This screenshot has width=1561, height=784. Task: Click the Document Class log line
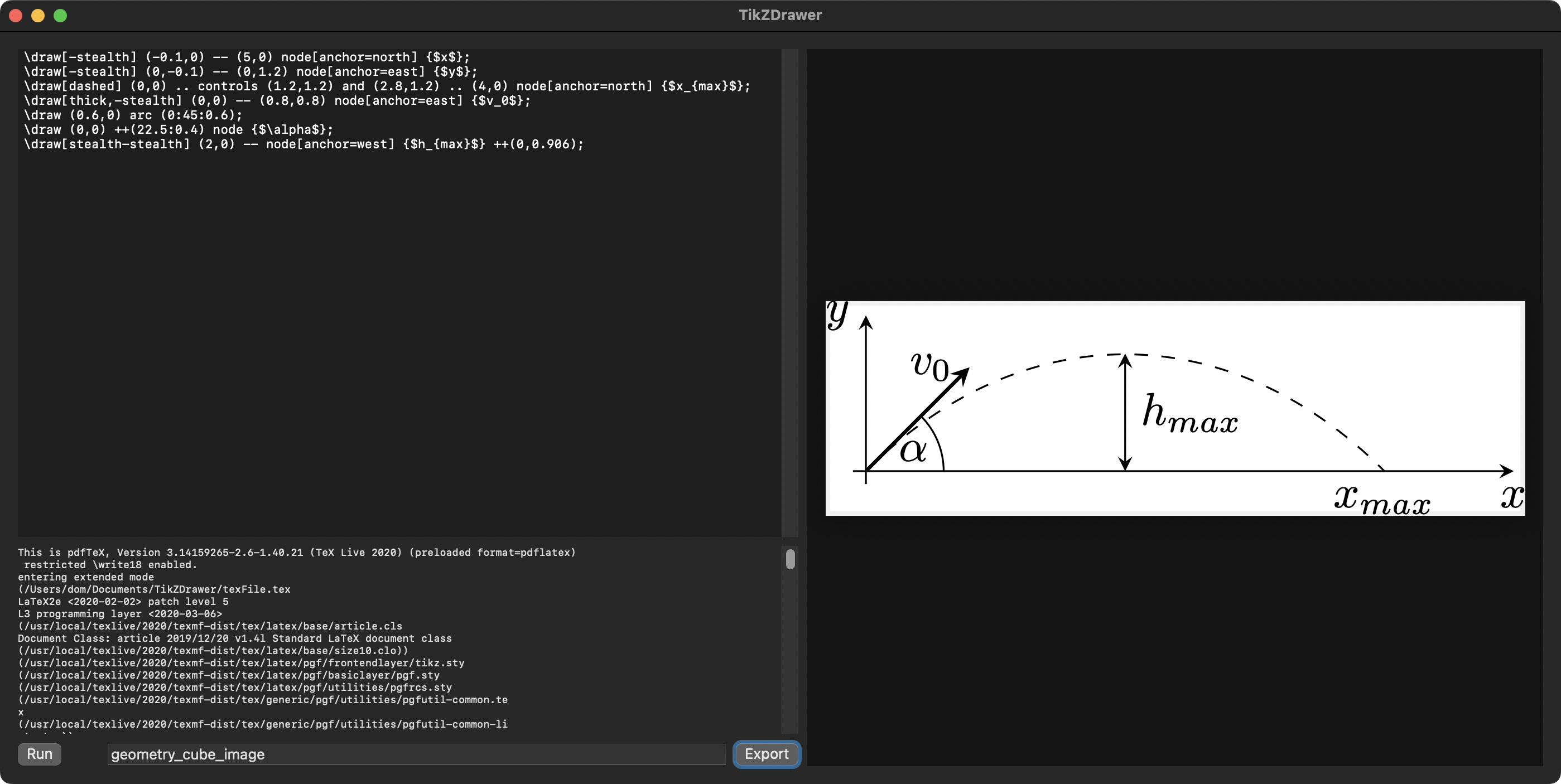[234, 638]
